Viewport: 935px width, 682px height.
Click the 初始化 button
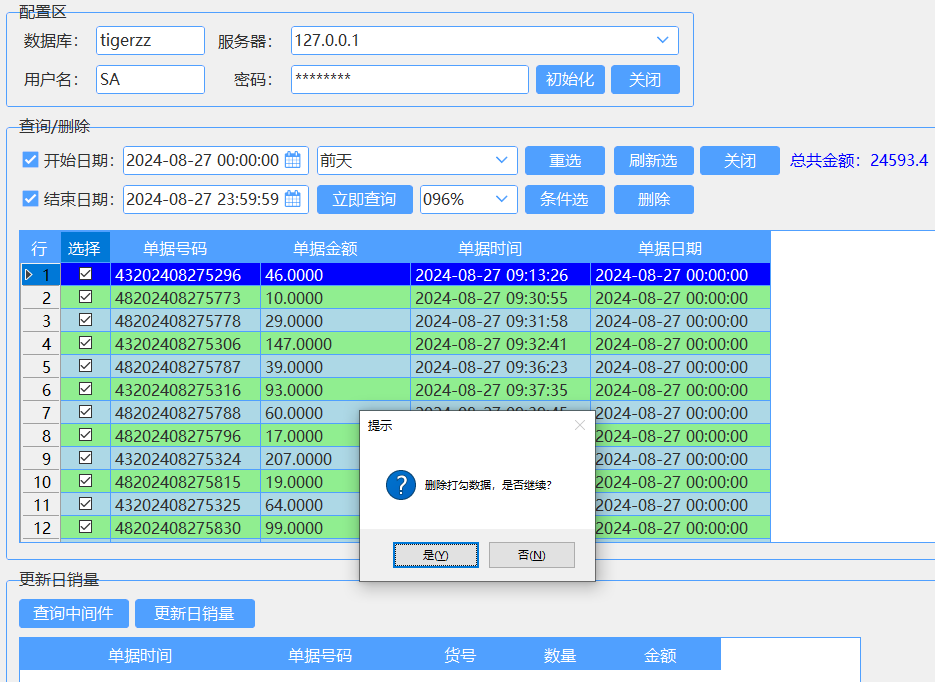pos(570,79)
